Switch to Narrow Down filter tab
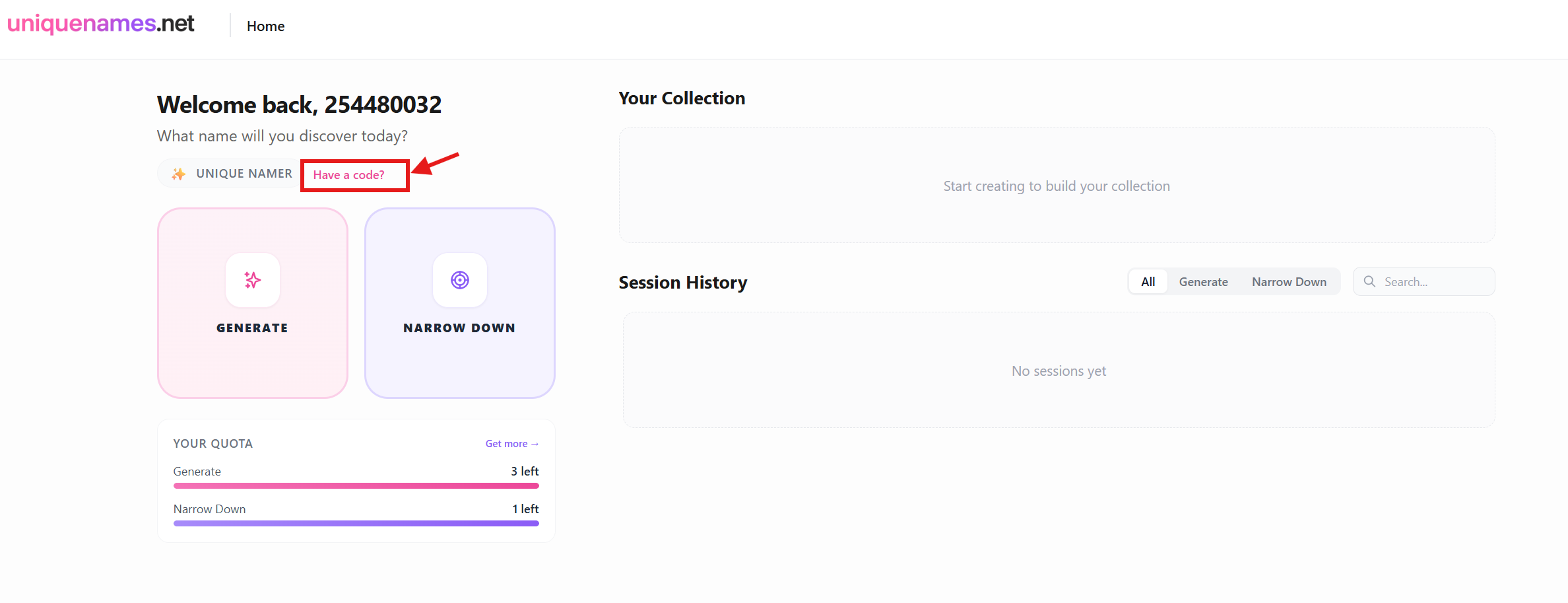The image size is (1568, 603). [x=1288, y=282]
